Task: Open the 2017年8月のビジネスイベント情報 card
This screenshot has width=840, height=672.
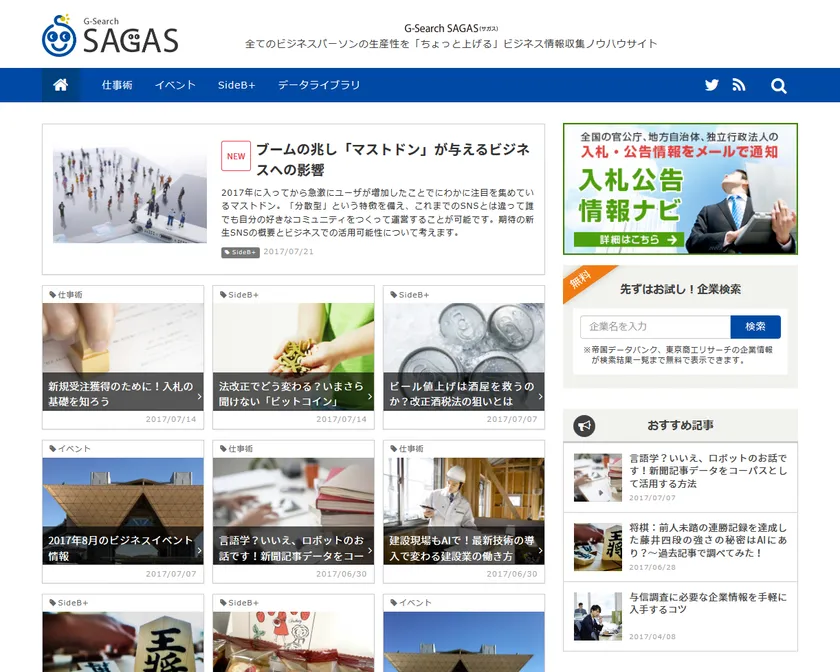Action: tap(122, 547)
